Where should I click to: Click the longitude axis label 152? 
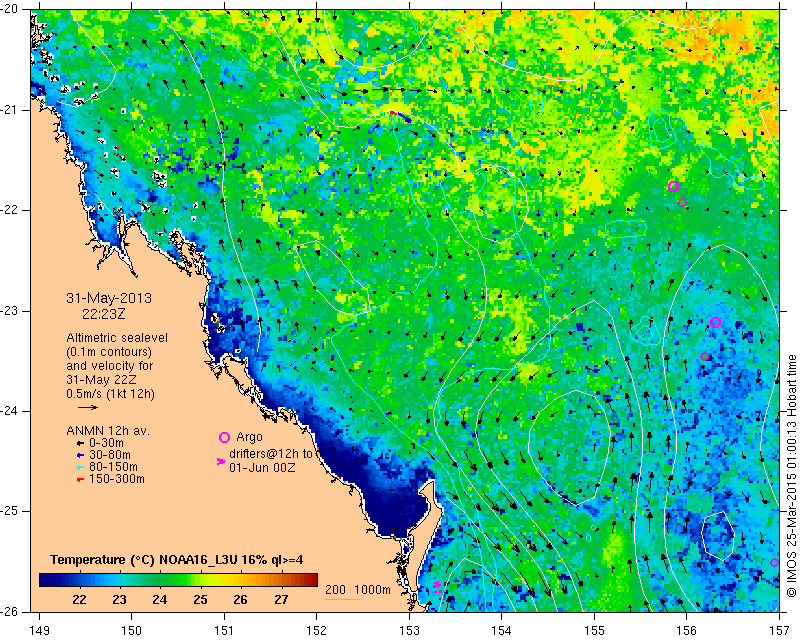[317, 631]
